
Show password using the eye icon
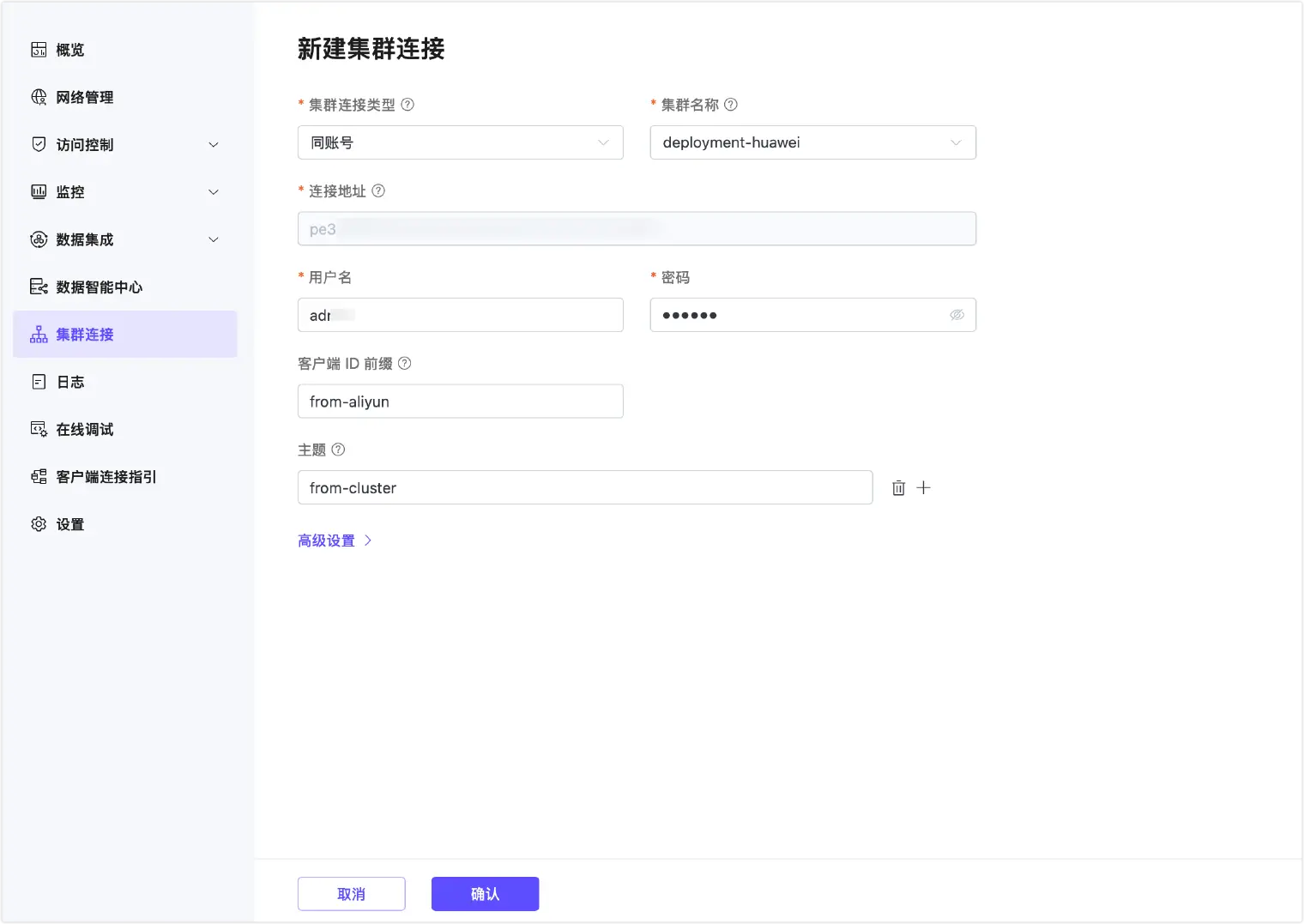point(957,315)
